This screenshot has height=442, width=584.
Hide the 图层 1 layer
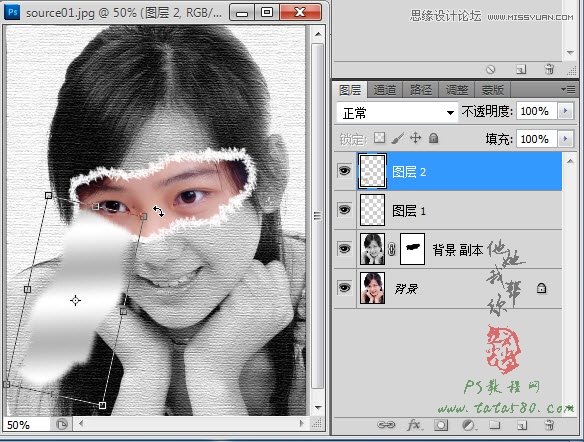point(345,210)
